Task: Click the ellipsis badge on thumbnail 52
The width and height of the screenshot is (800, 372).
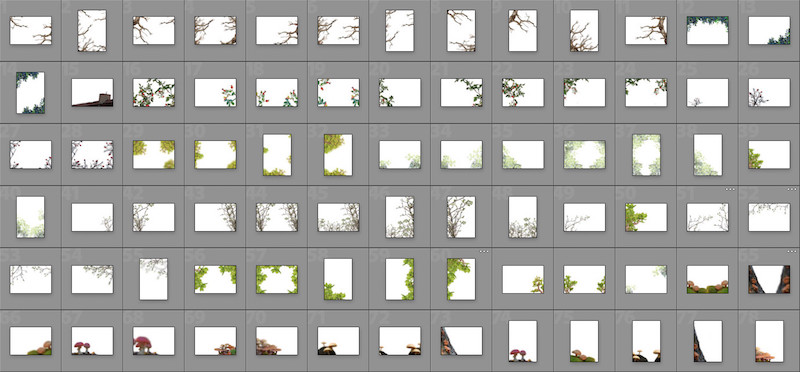Action: click(x=792, y=189)
